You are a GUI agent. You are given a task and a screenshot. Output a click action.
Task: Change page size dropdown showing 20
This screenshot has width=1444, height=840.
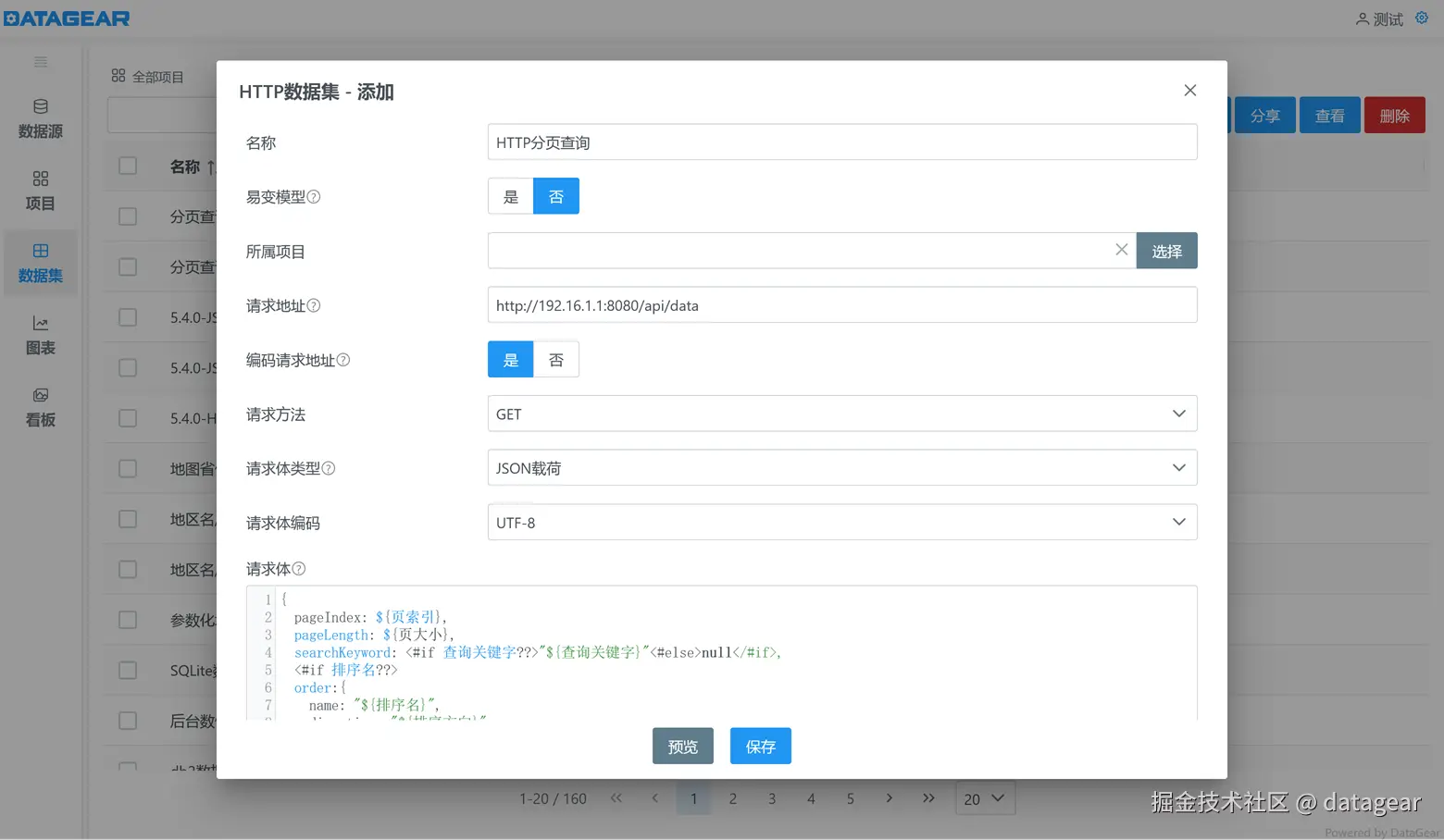[985, 798]
